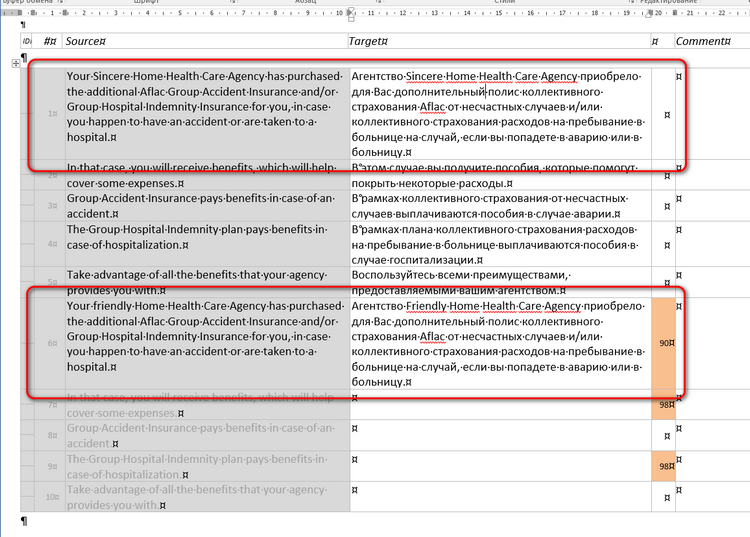Click the empty target cell of row 10

(x=500, y=497)
